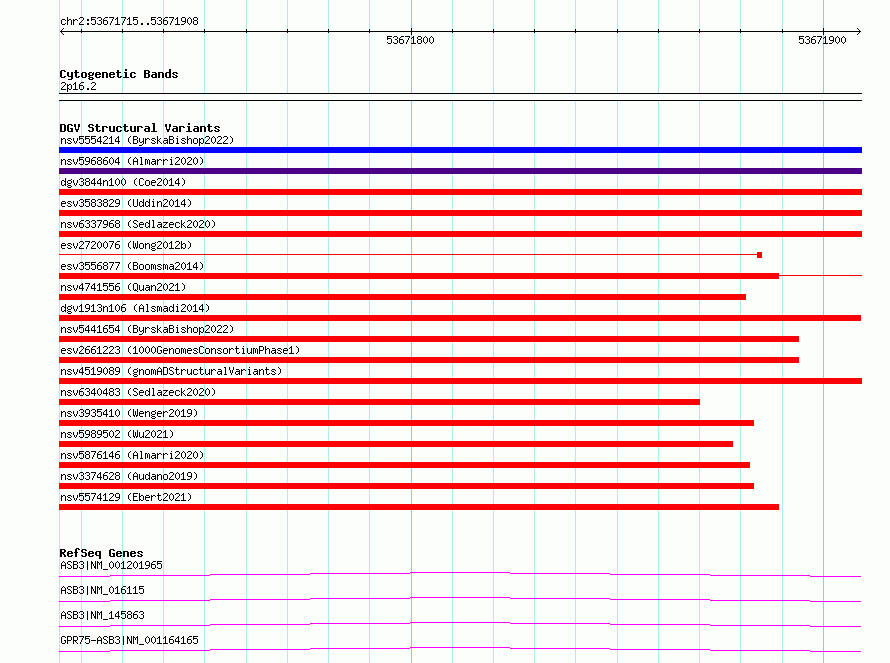Click the nsv6337968 (Sedlazeck2020) label

point(138,224)
